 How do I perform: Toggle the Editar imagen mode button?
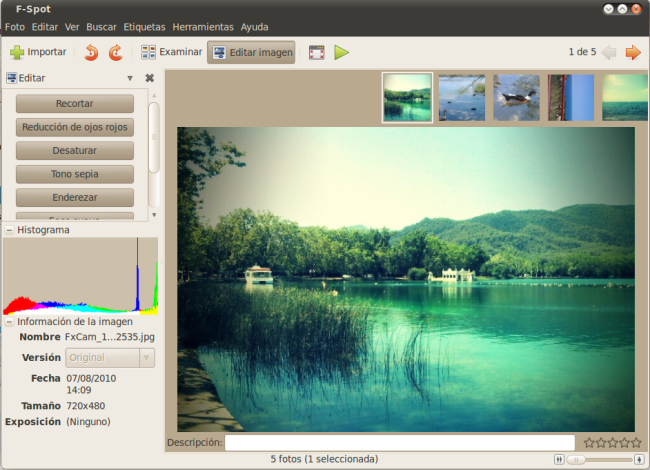[x=251, y=52]
